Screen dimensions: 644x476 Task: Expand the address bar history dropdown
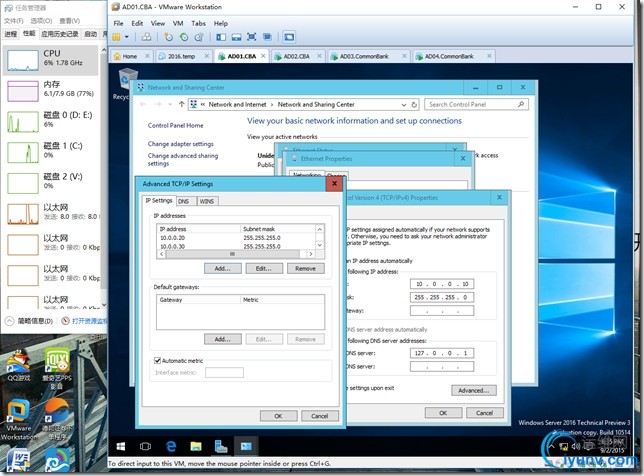coord(404,105)
